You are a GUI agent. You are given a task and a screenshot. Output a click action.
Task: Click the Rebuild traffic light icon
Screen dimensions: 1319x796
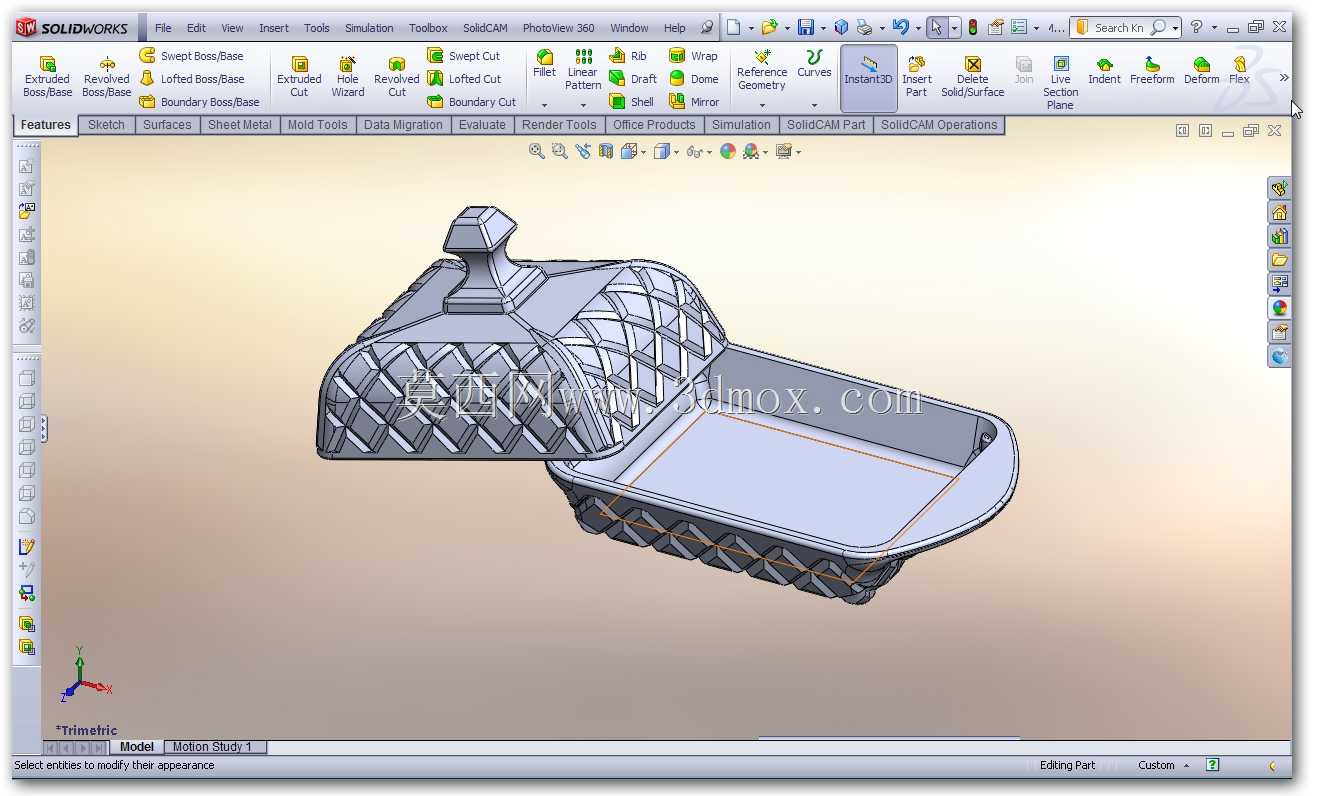coord(973,27)
